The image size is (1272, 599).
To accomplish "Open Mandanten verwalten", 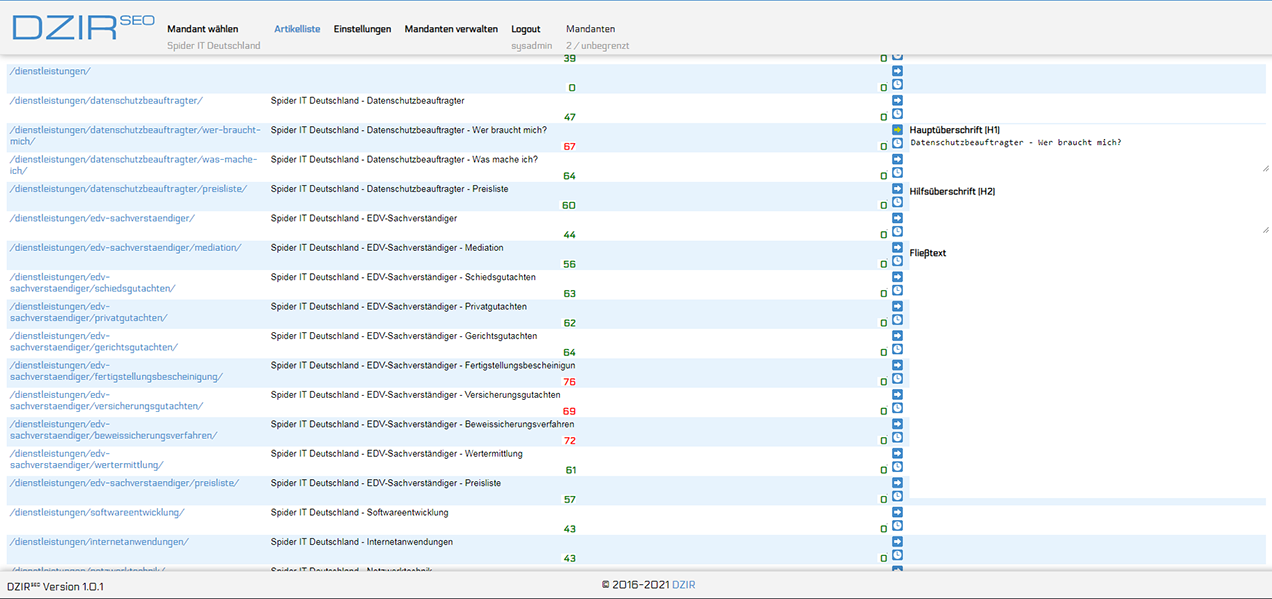I will 451,29.
